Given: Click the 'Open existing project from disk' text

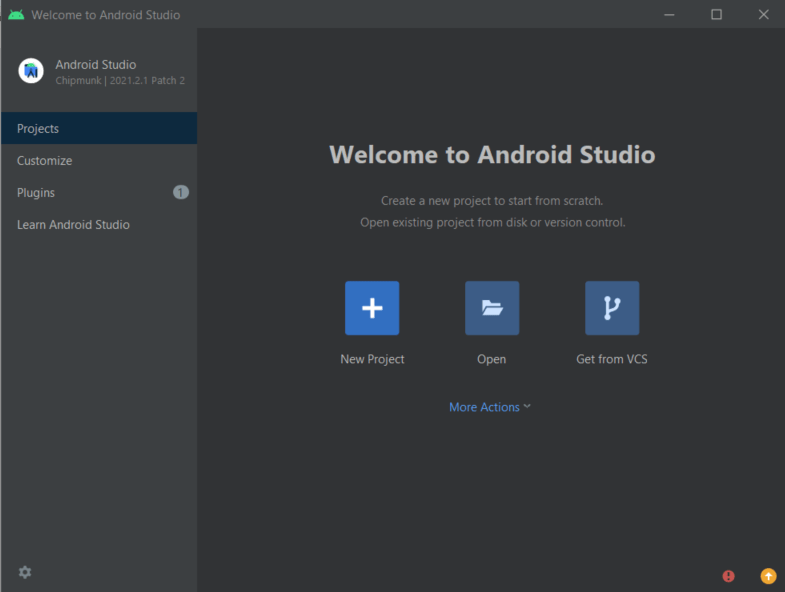Looking at the screenshot, I should 493,222.
